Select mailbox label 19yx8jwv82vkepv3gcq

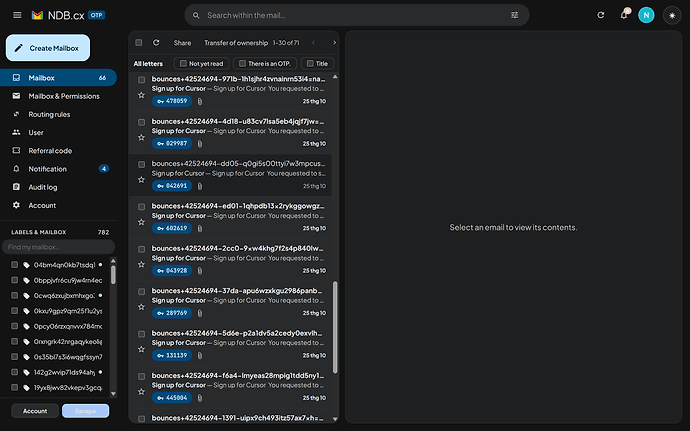point(68,388)
